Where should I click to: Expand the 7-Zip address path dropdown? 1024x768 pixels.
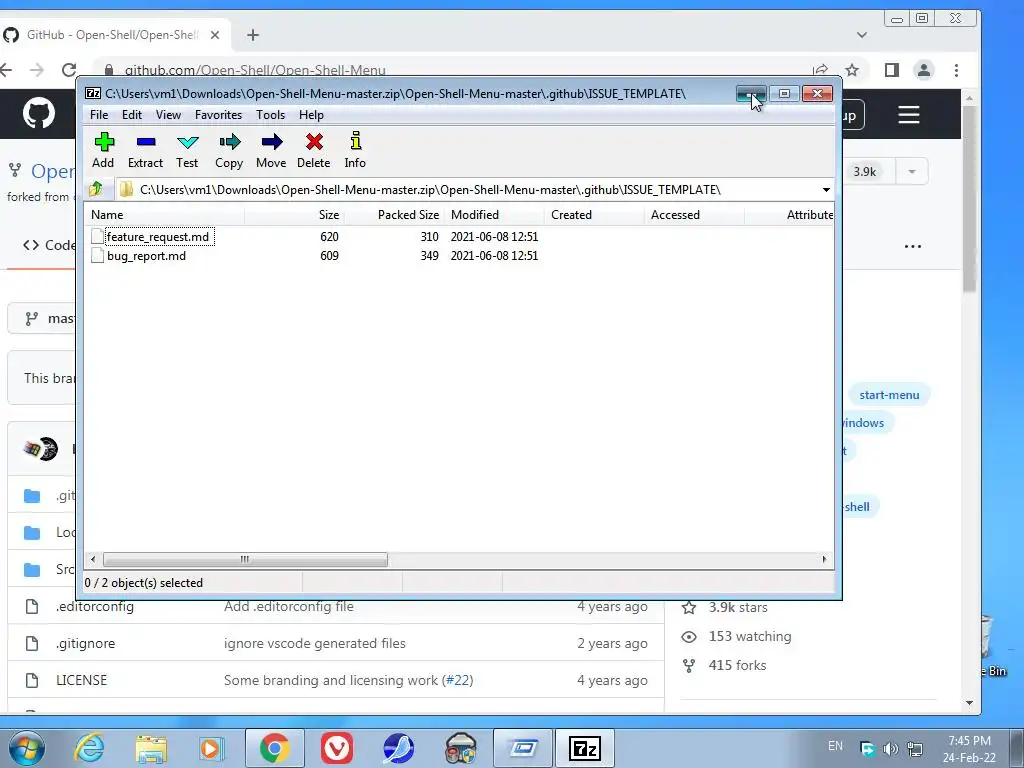826,190
